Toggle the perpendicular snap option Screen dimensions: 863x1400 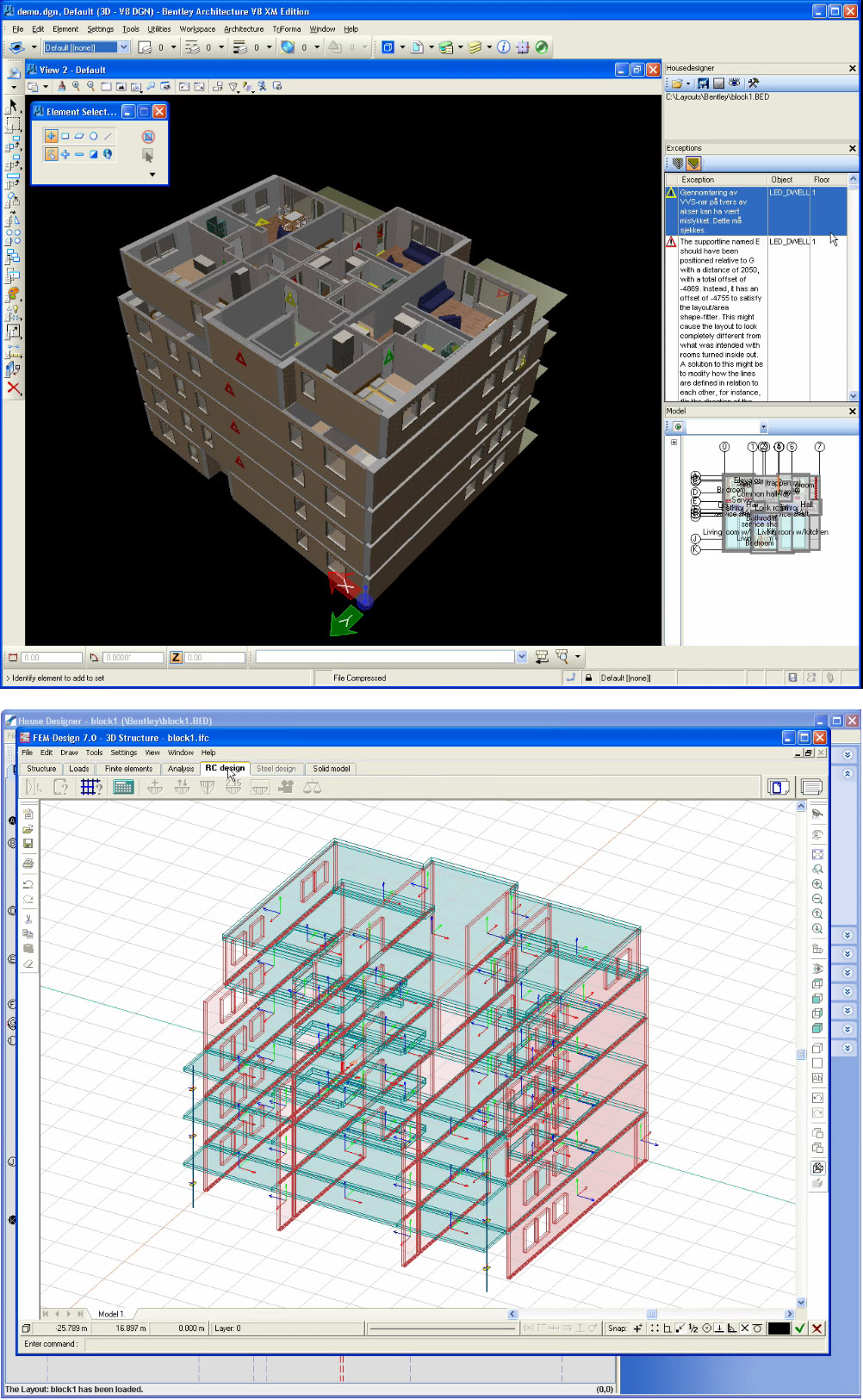click(719, 1329)
